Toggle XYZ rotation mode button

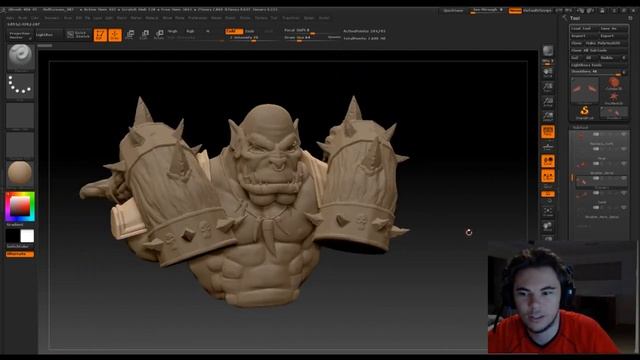coord(548,194)
